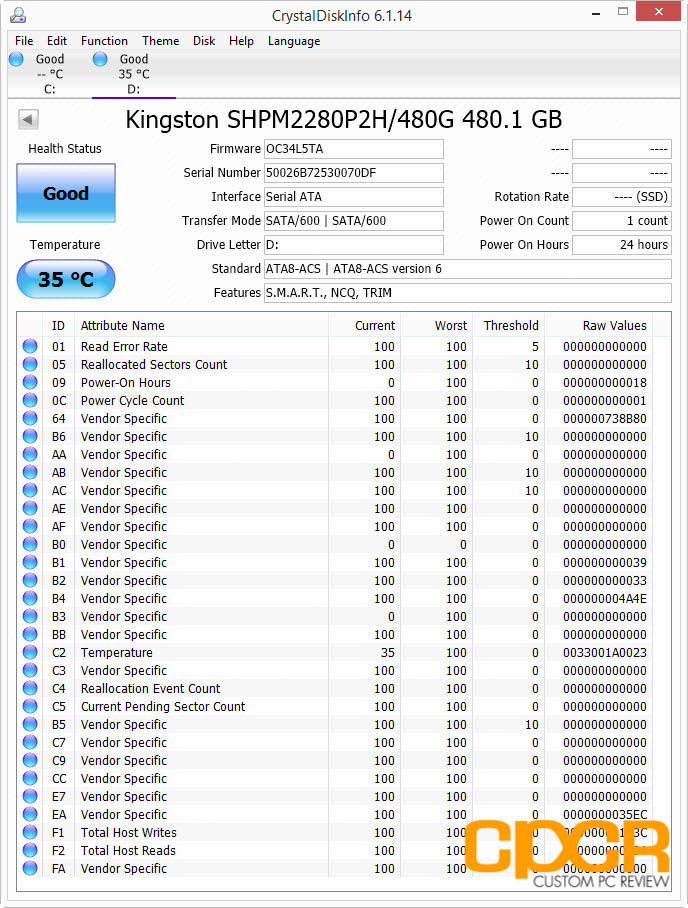Screen dimensions: 688x908
Task: Click status icon of Current Pending Sector Count
Action: click(x=30, y=706)
